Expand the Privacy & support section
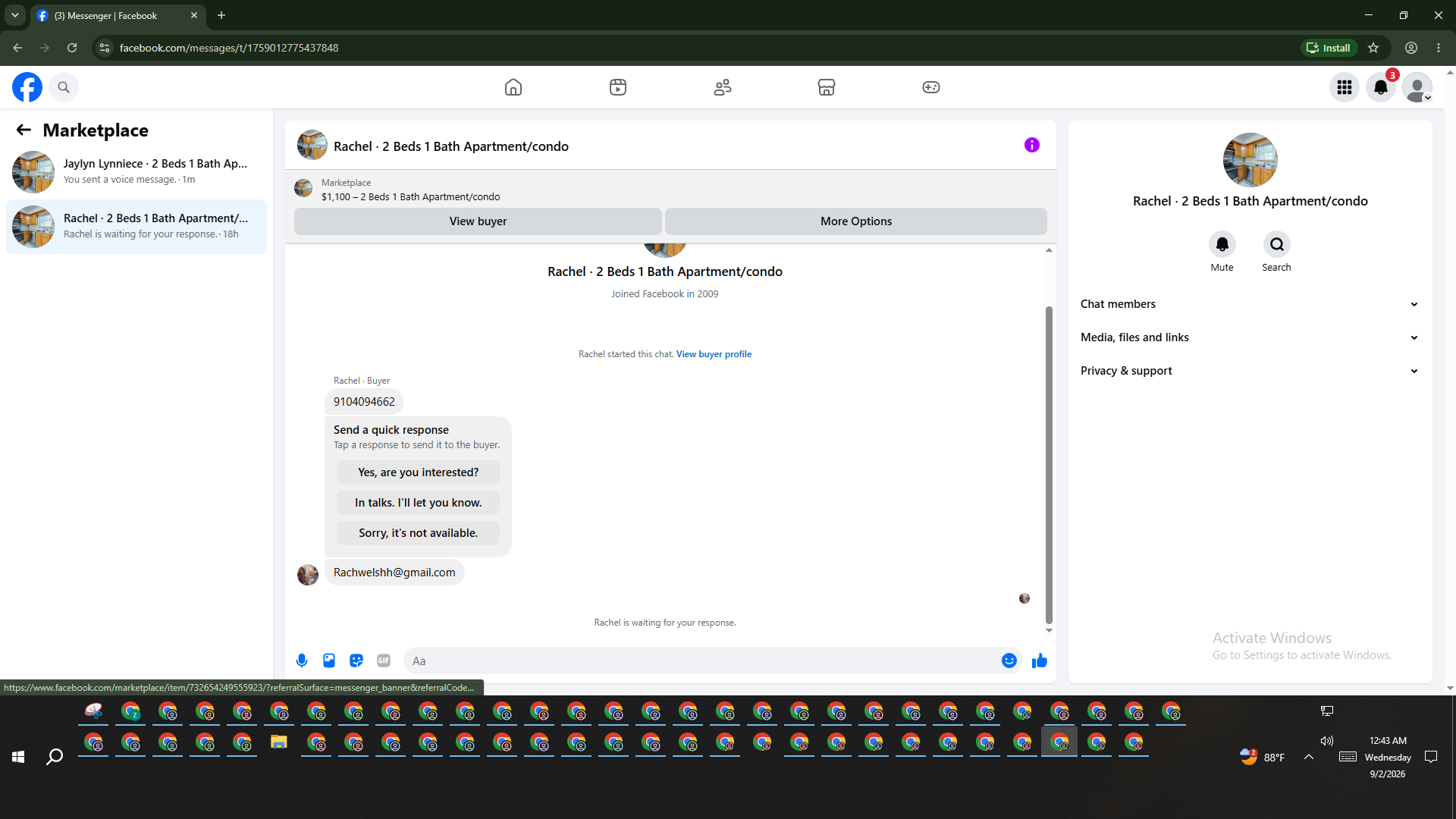This screenshot has width=1456, height=819. click(x=1250, y=371)
